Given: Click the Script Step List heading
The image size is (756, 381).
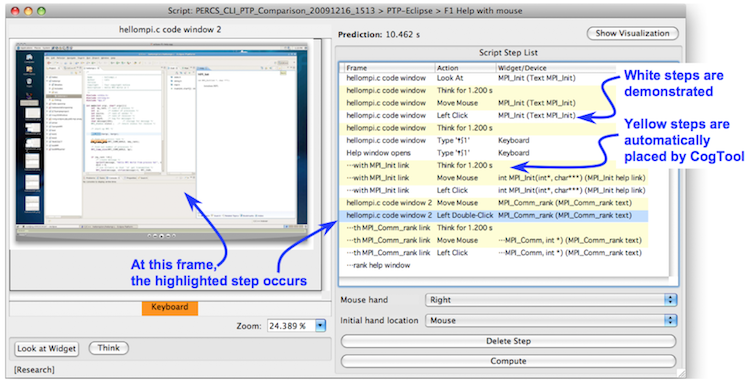Looking at the screenshot, I should (x=508, y=53).
